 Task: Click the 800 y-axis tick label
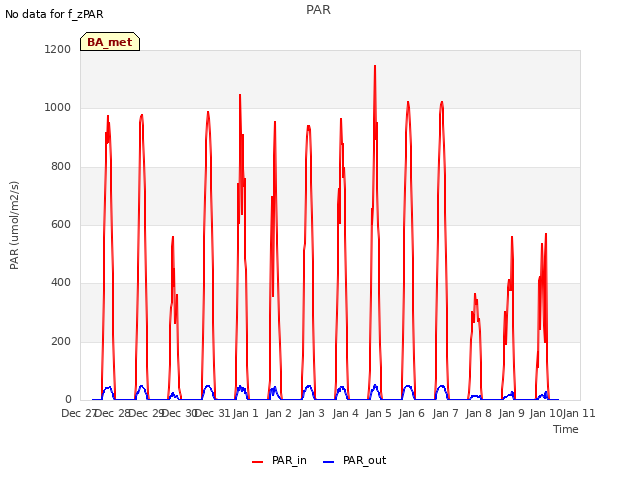61,167
